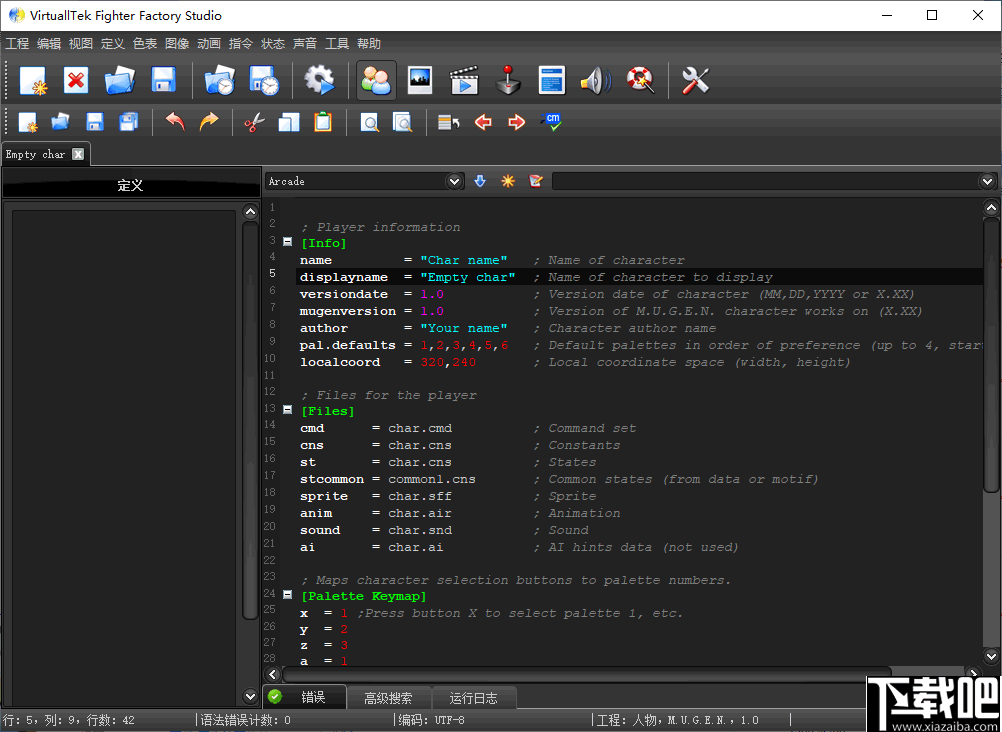
Task: Open the sounds speaker icon
Action: click(x=595, y=81)
